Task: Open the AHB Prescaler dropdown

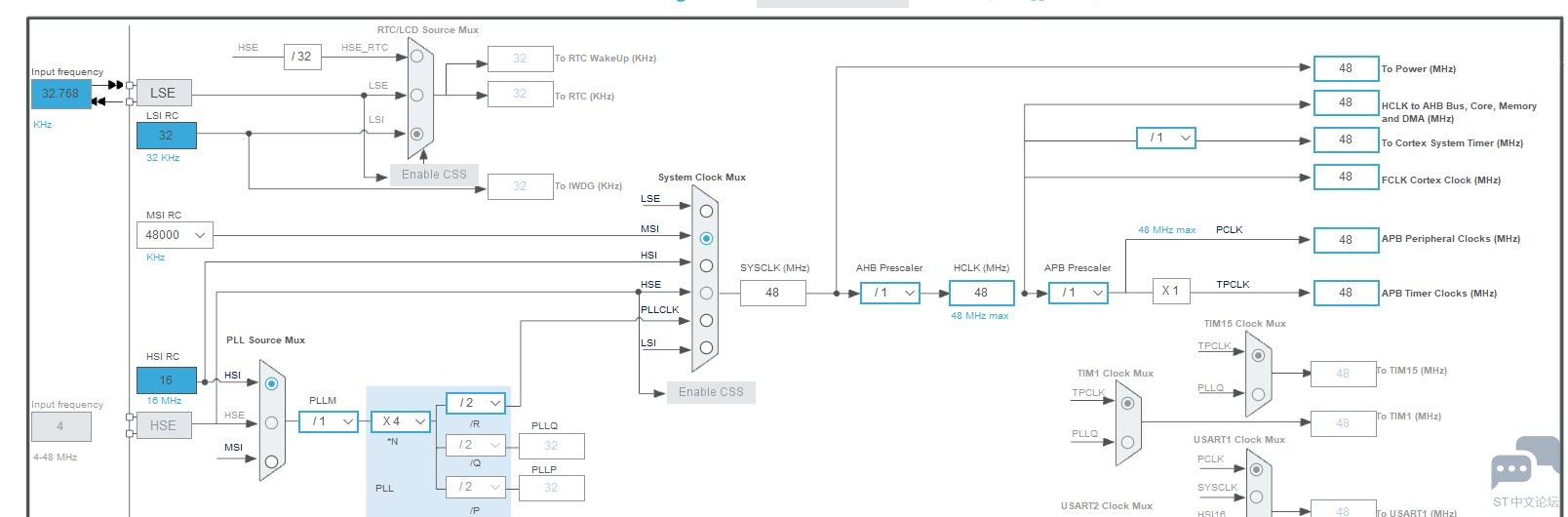Action: tap(890, 292)
